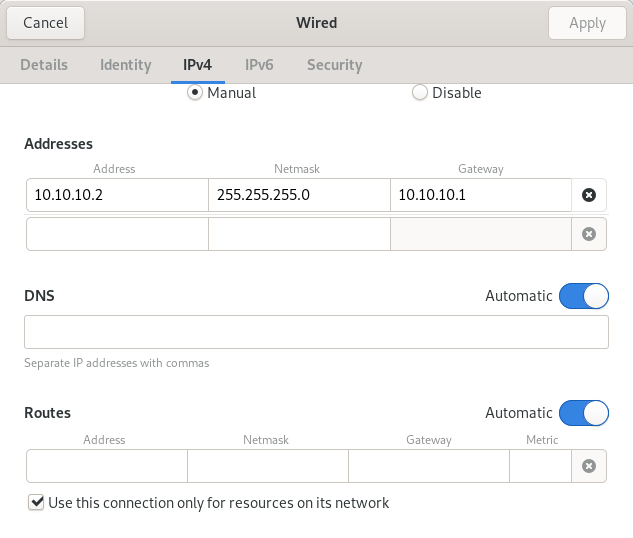Cancel the Wired settings dialog
The image size is (633, 538).
(x=46, y=23)
